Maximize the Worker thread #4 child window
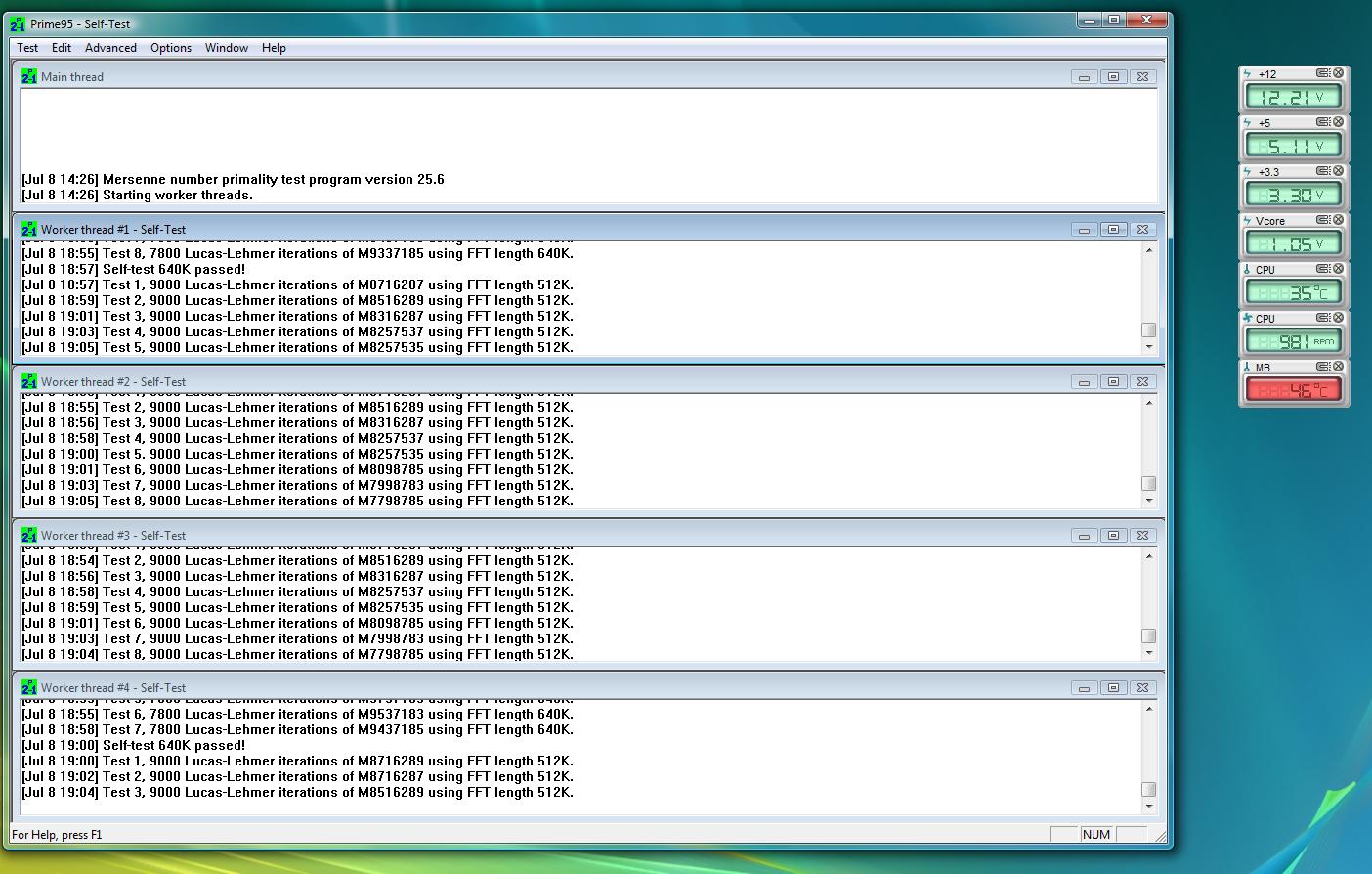 pos(1113,688)
